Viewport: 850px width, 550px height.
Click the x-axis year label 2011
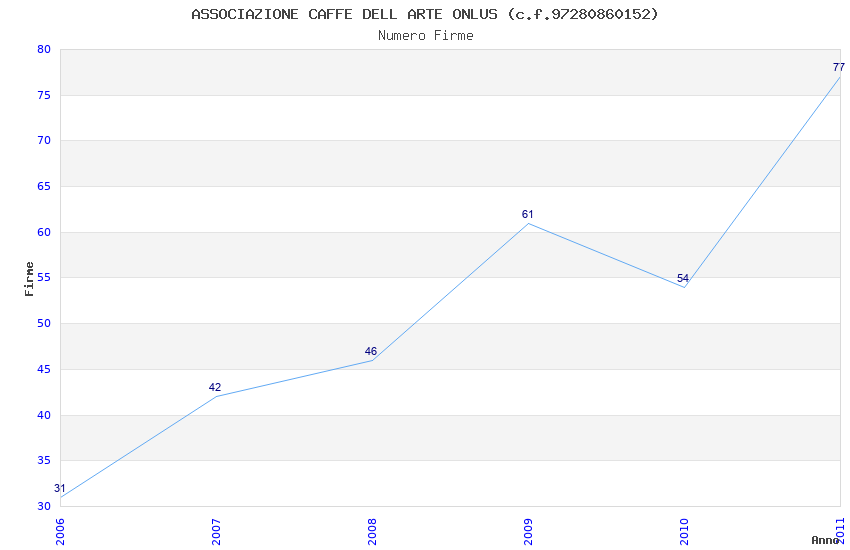[x=841, y=531]
